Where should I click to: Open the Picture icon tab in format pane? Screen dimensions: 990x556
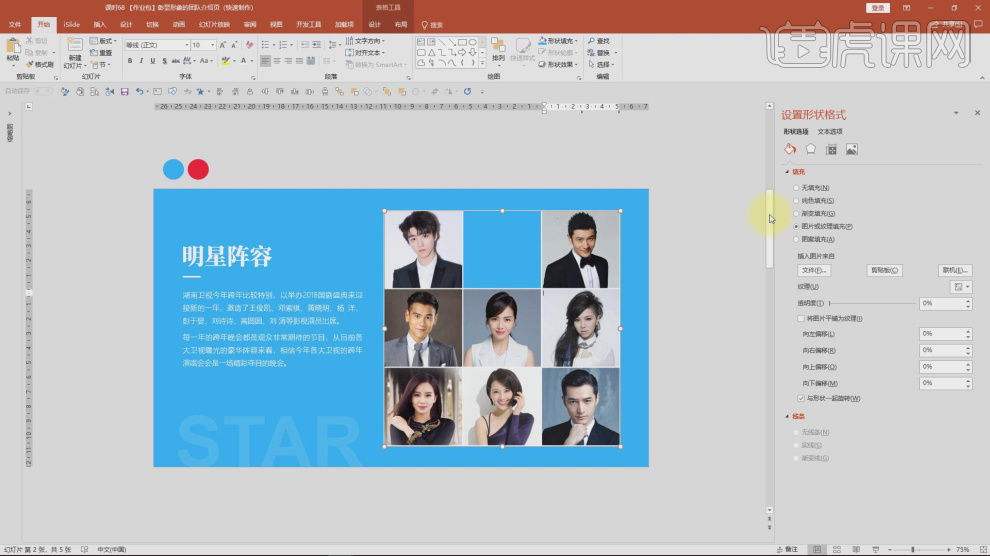852,149
